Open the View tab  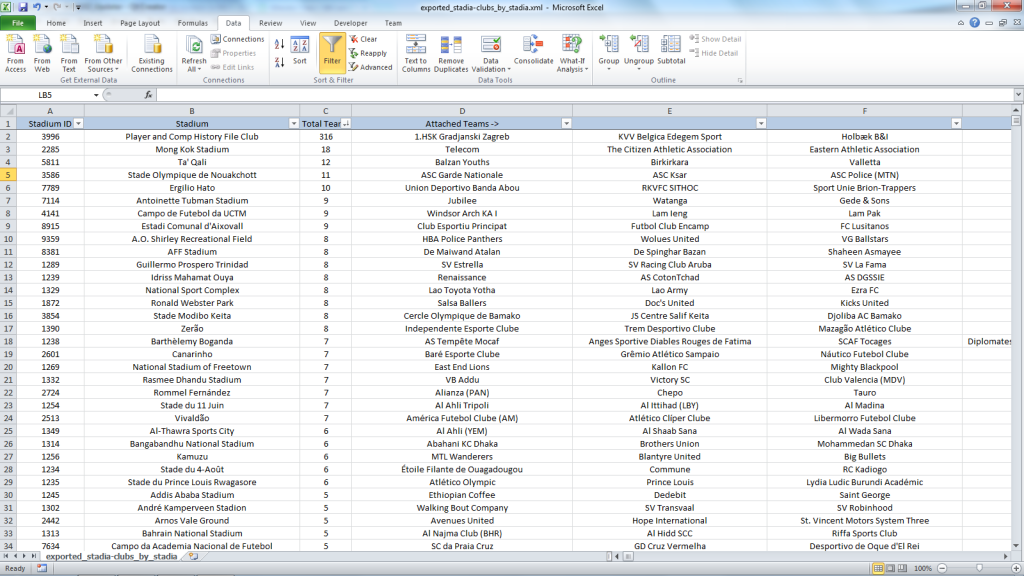(308, 23)
